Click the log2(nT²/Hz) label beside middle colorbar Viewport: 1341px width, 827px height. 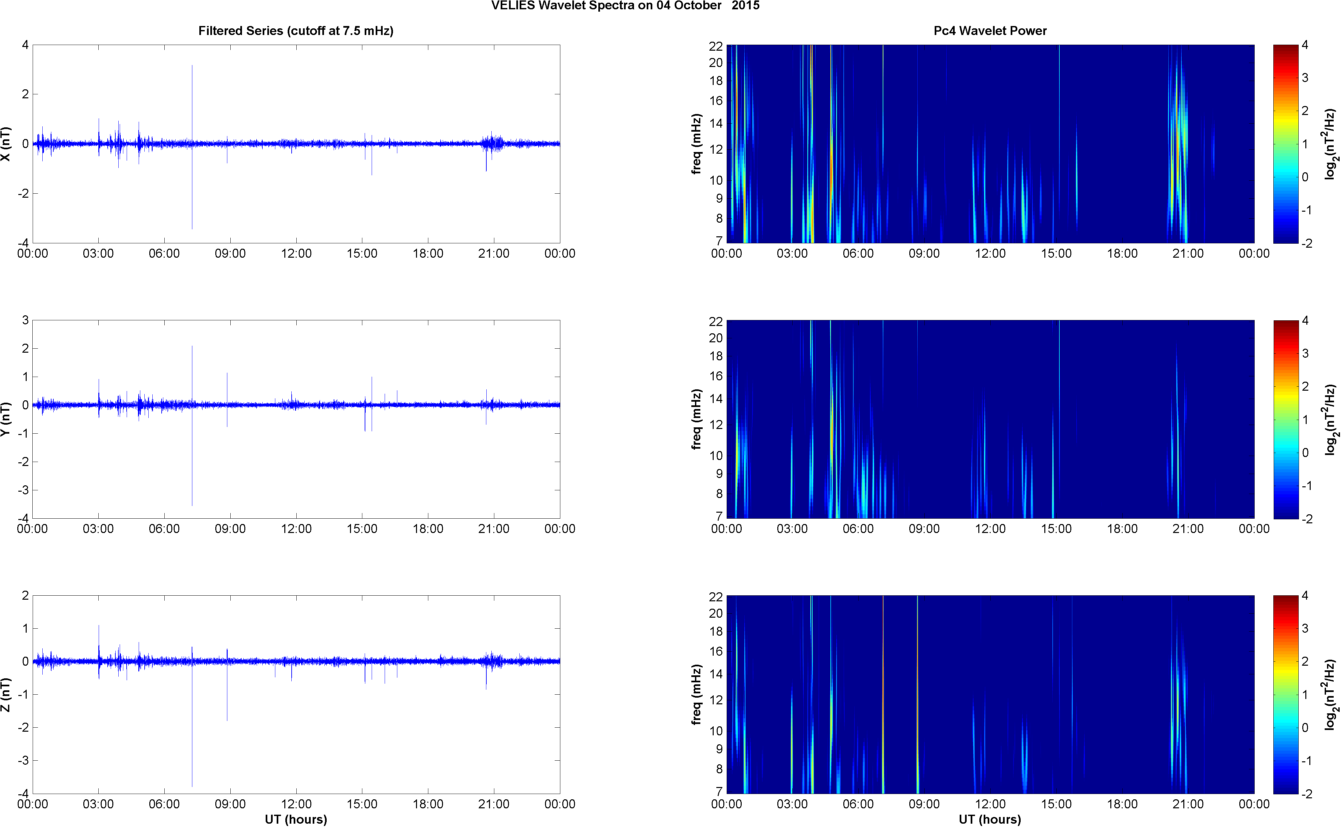tap(1331, 419)
